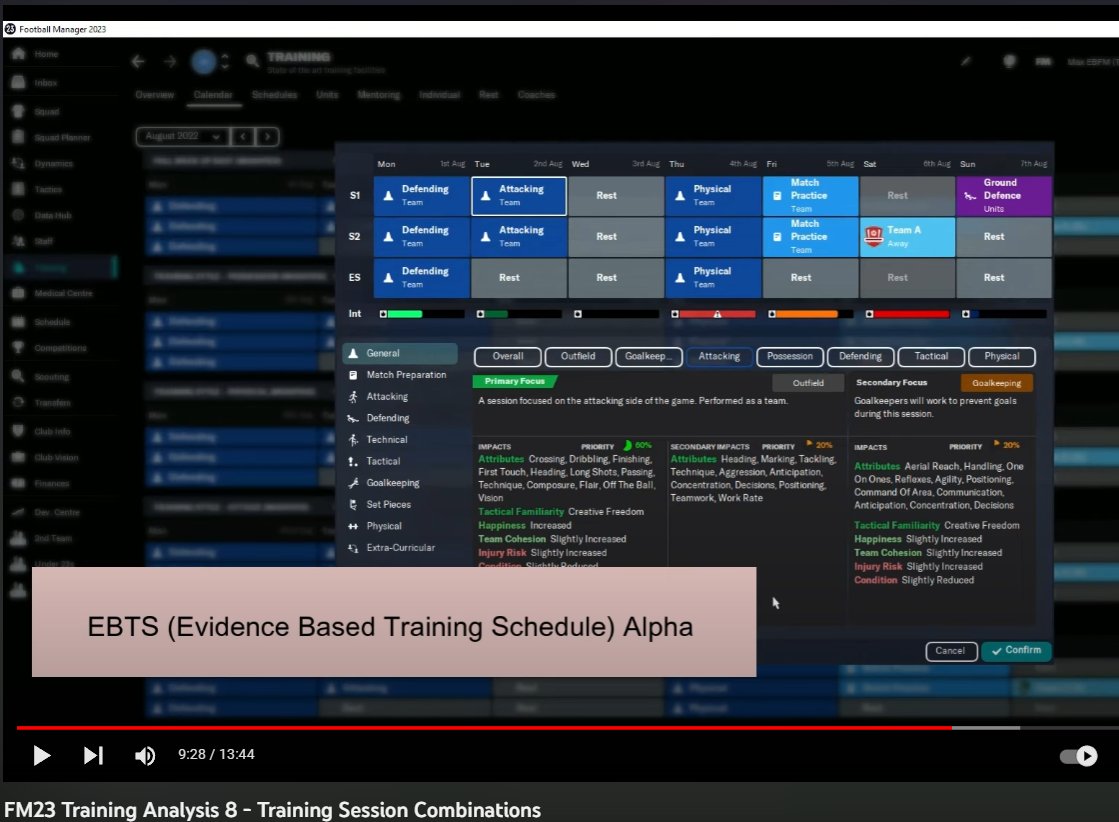Switch to the Calendar tab
This screenshot has height=822, width=1119.
pyautogui.click(x=213, y=95)
